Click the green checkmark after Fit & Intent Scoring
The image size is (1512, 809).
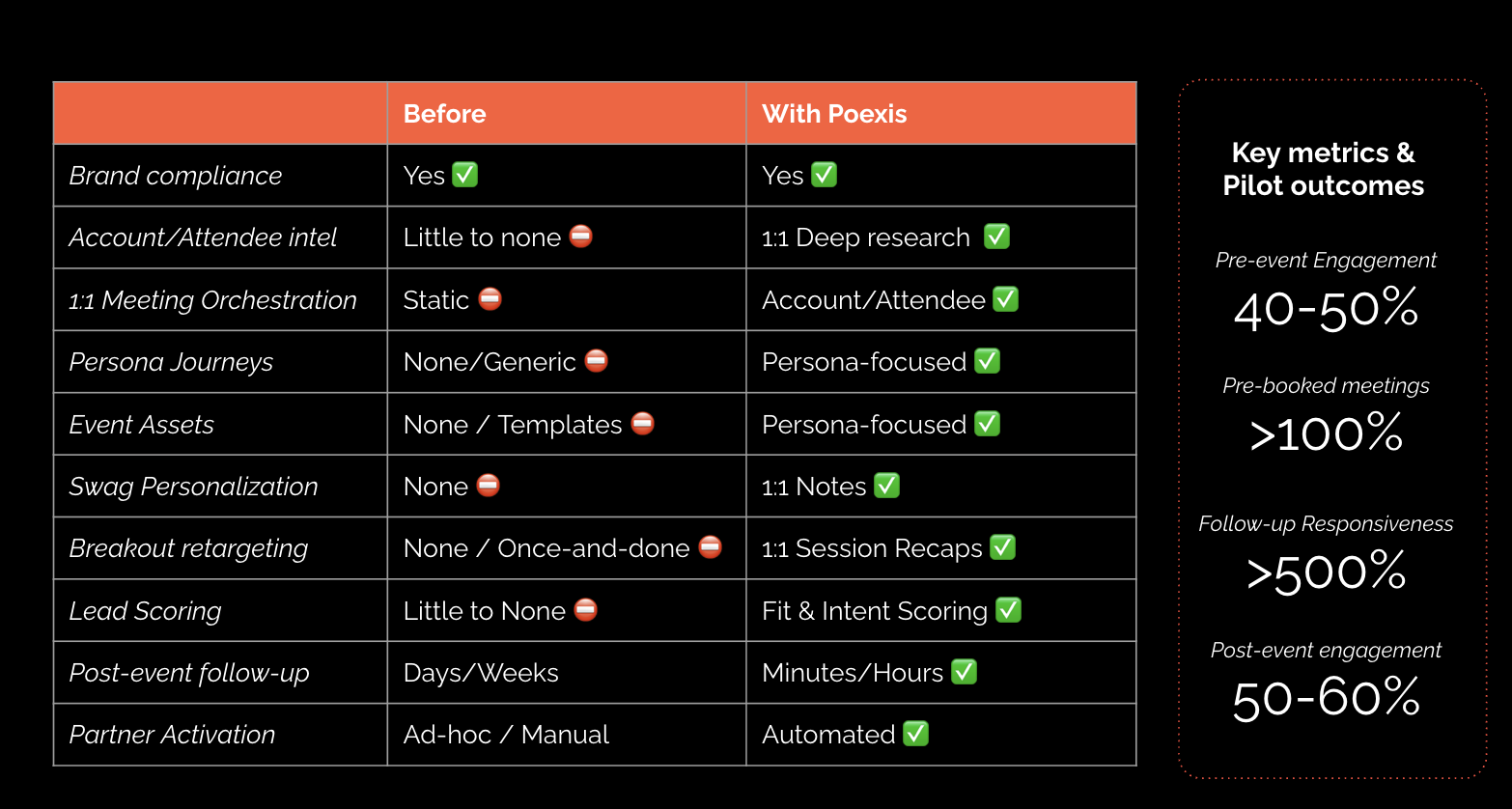coord(1008,610)
